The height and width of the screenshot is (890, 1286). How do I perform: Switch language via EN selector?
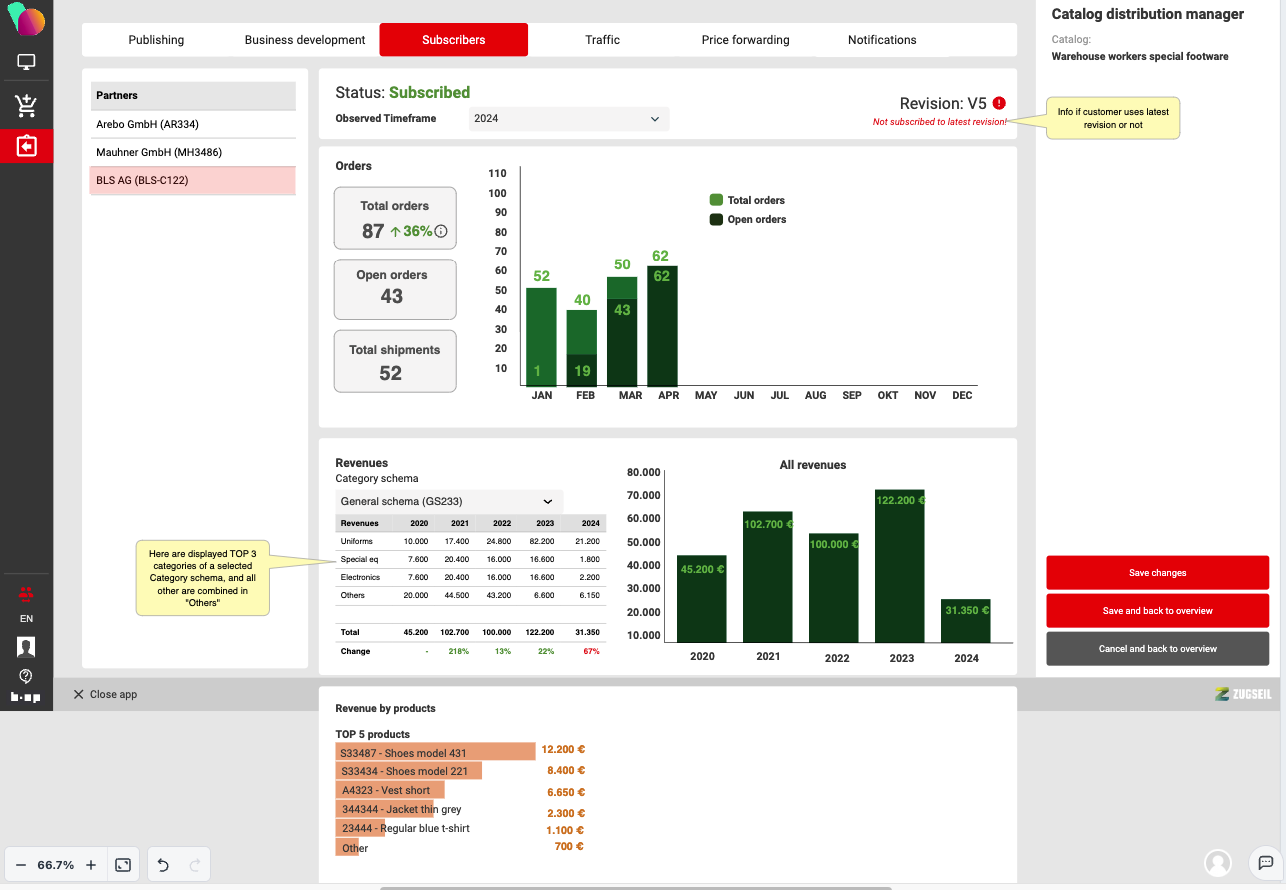26,619
